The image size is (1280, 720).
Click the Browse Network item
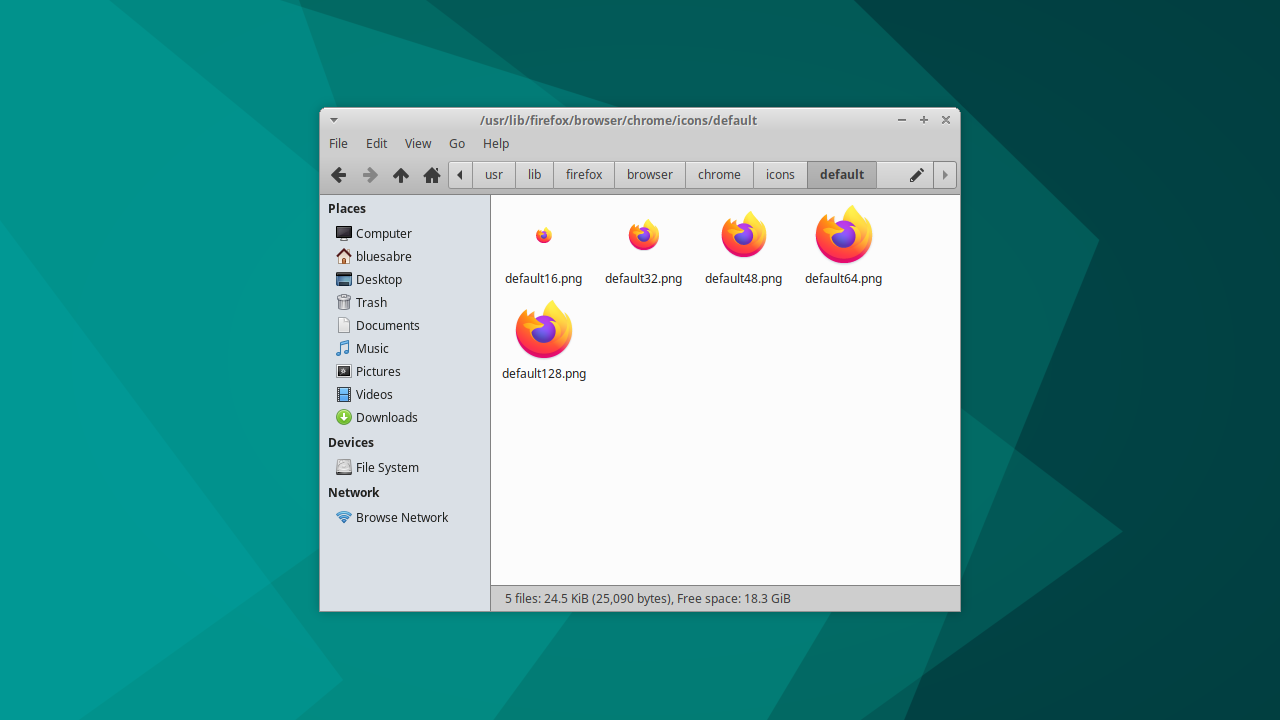(401, 517)
